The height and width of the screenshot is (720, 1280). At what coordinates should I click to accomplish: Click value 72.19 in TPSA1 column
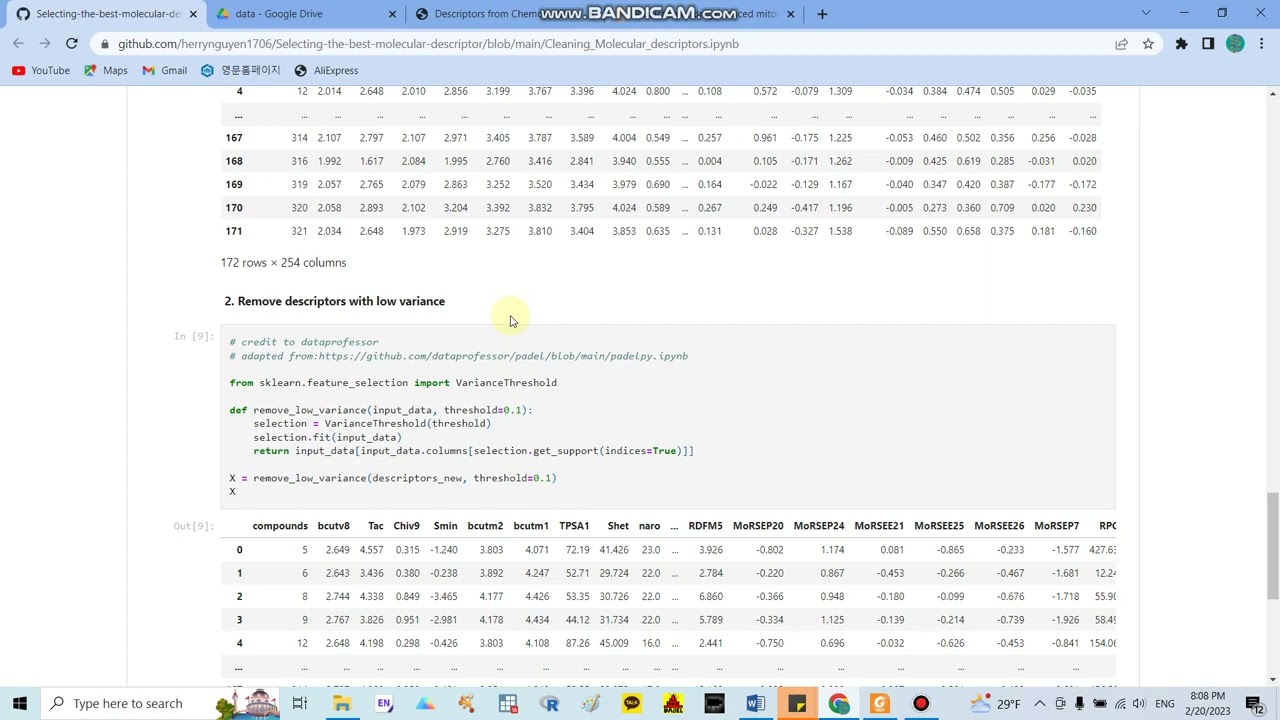[577, 550]
